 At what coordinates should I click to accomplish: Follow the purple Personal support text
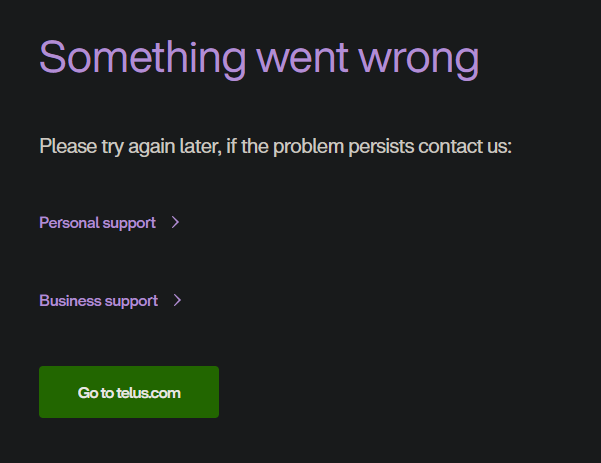pyautogui.click(x=98, y=223)
